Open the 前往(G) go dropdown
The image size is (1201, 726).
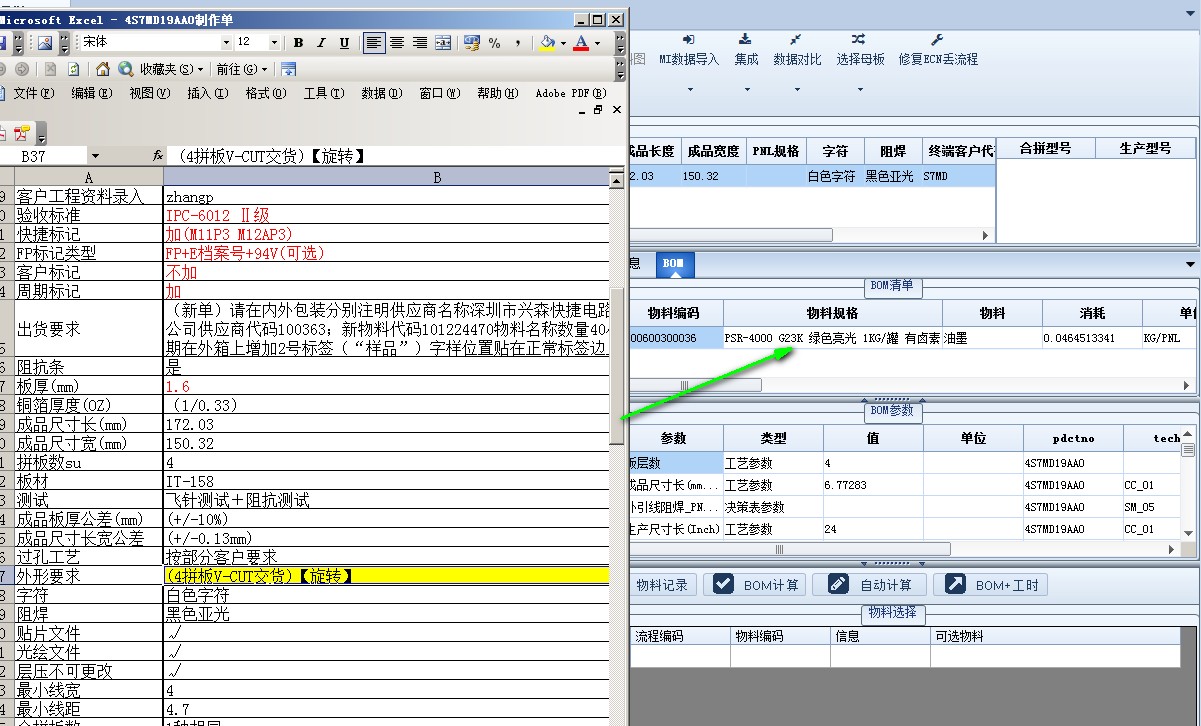[x=242, y=69]
